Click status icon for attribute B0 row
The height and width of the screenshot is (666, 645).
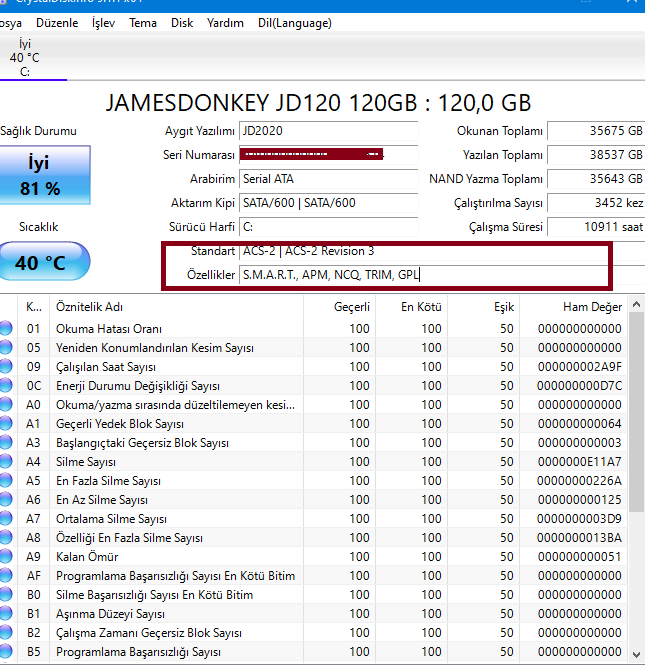coord(6,595)
